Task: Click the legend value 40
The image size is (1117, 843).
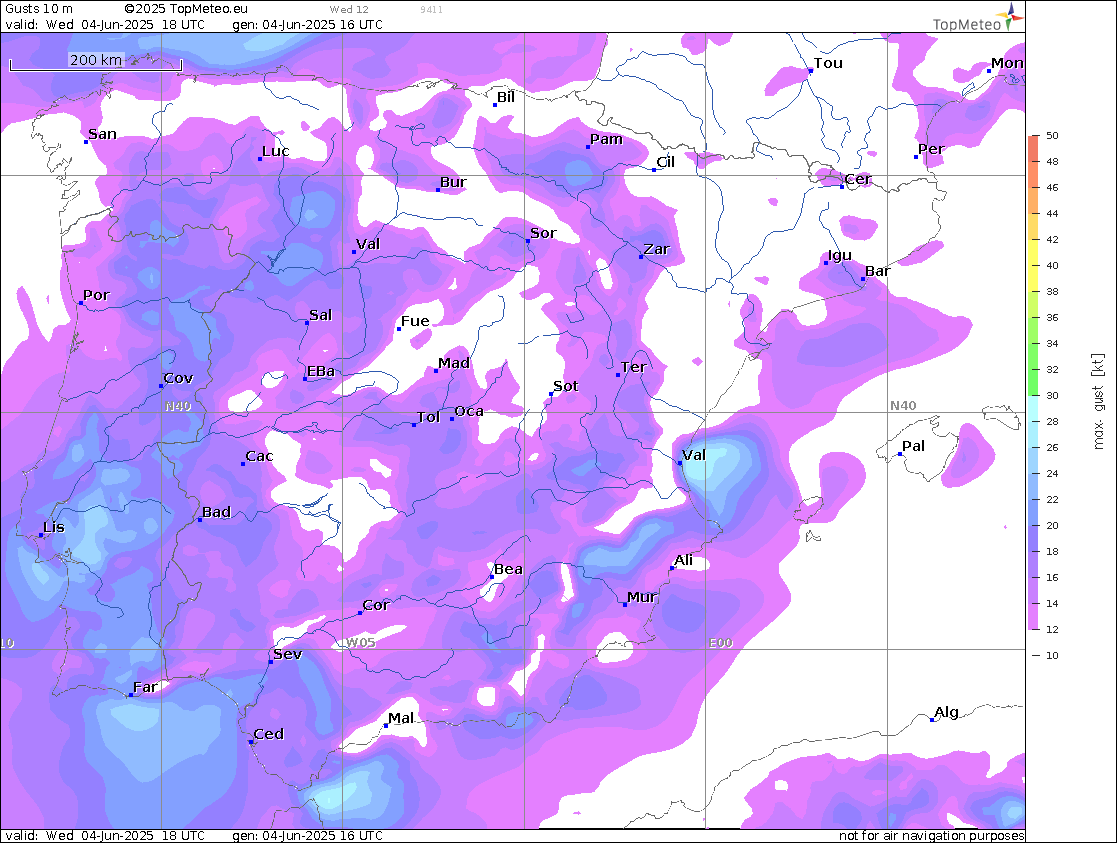Action: point(1052,265)
